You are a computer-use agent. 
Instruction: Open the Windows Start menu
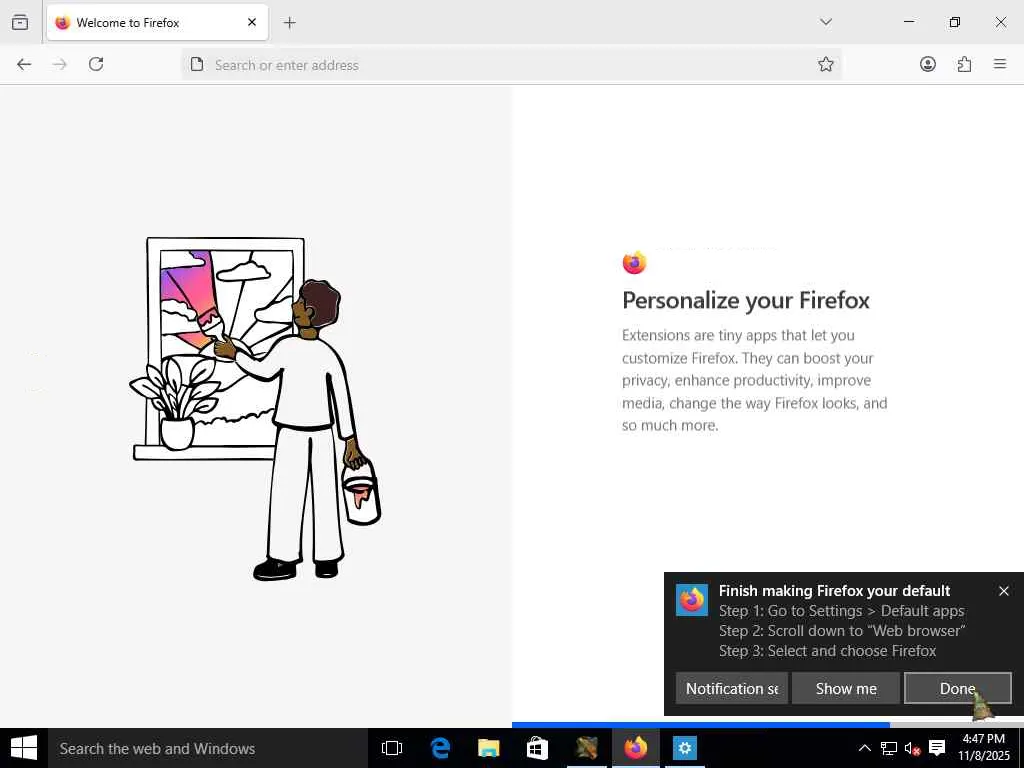click(x=24, y=748)
